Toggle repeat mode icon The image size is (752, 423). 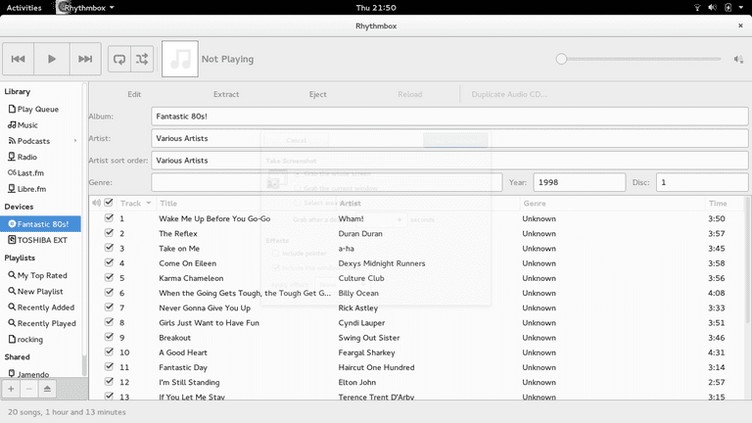coord(119,59)
